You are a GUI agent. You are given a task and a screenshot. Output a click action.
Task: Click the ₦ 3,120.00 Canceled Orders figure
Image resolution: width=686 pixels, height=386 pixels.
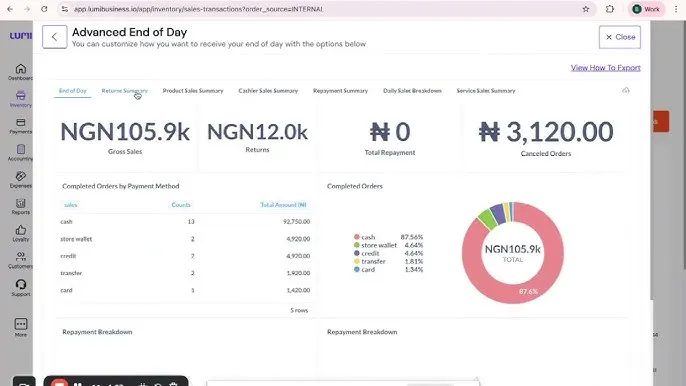point(546,132)
